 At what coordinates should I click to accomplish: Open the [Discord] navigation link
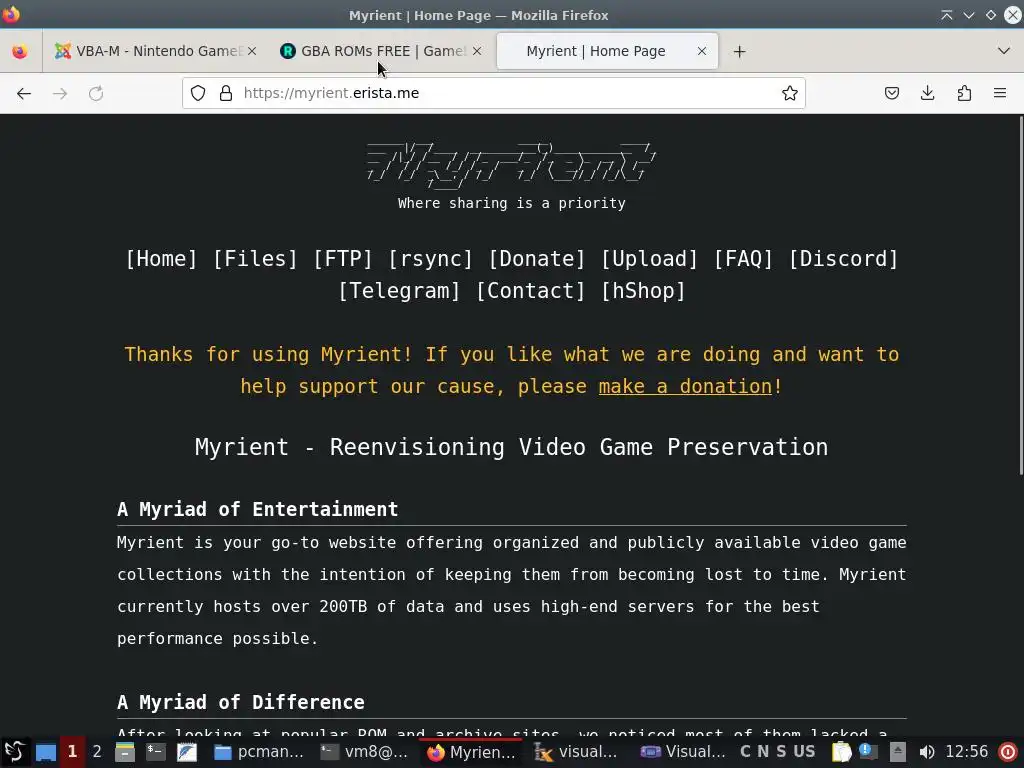[844, 259]
